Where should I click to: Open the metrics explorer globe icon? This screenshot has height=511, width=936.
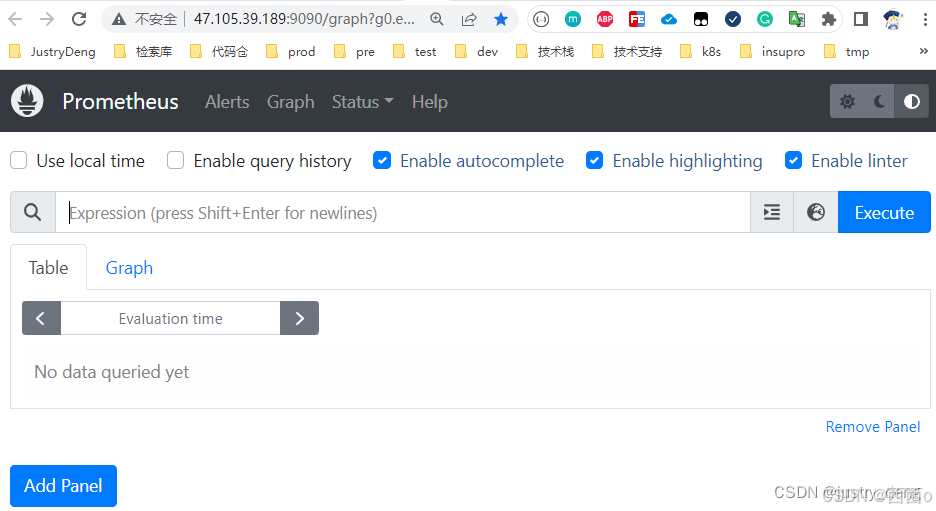816,212
